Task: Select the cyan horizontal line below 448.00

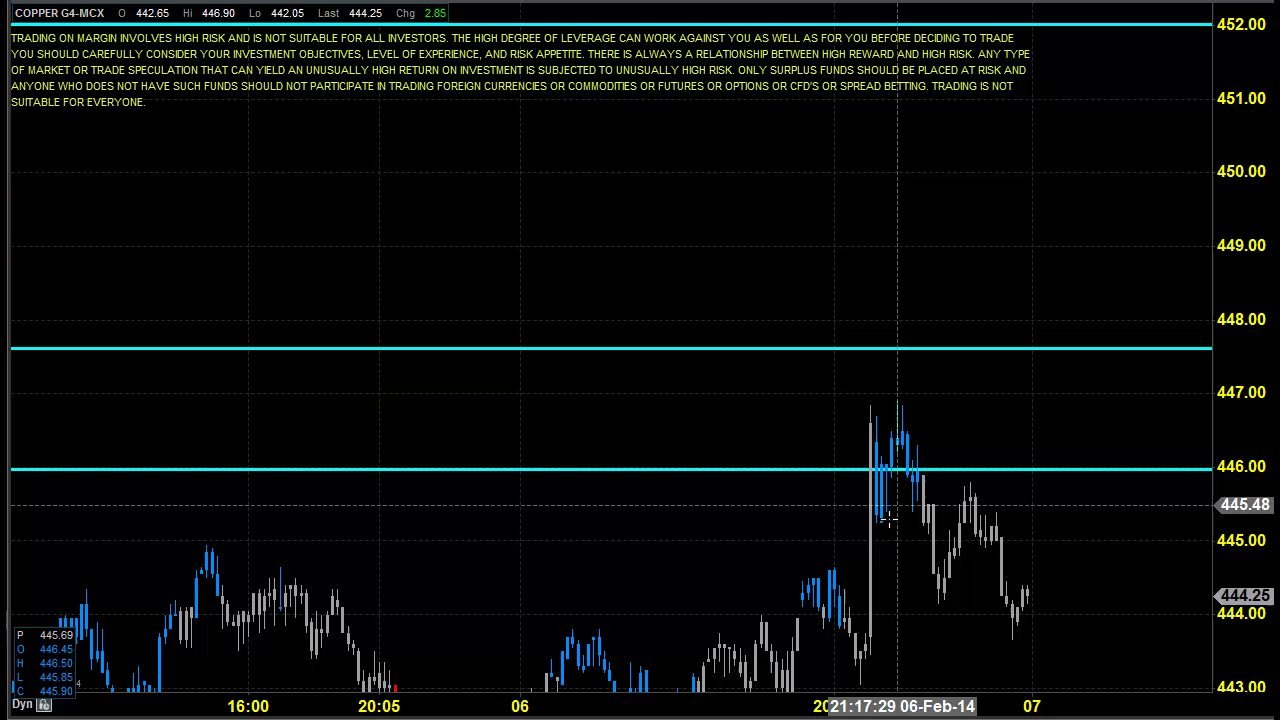Action: coord(610,348)
